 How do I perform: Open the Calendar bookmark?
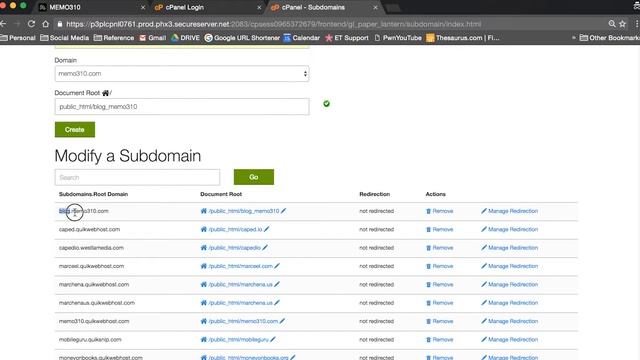[302, 38]
